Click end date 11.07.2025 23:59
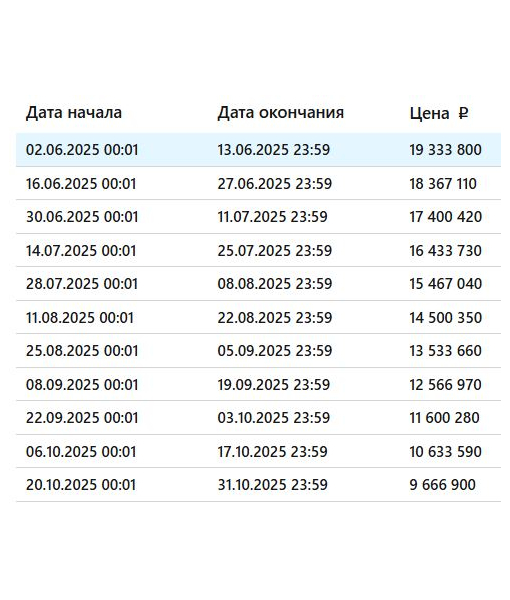The height and width of the screenshot is (600, 510). [272, 217]
